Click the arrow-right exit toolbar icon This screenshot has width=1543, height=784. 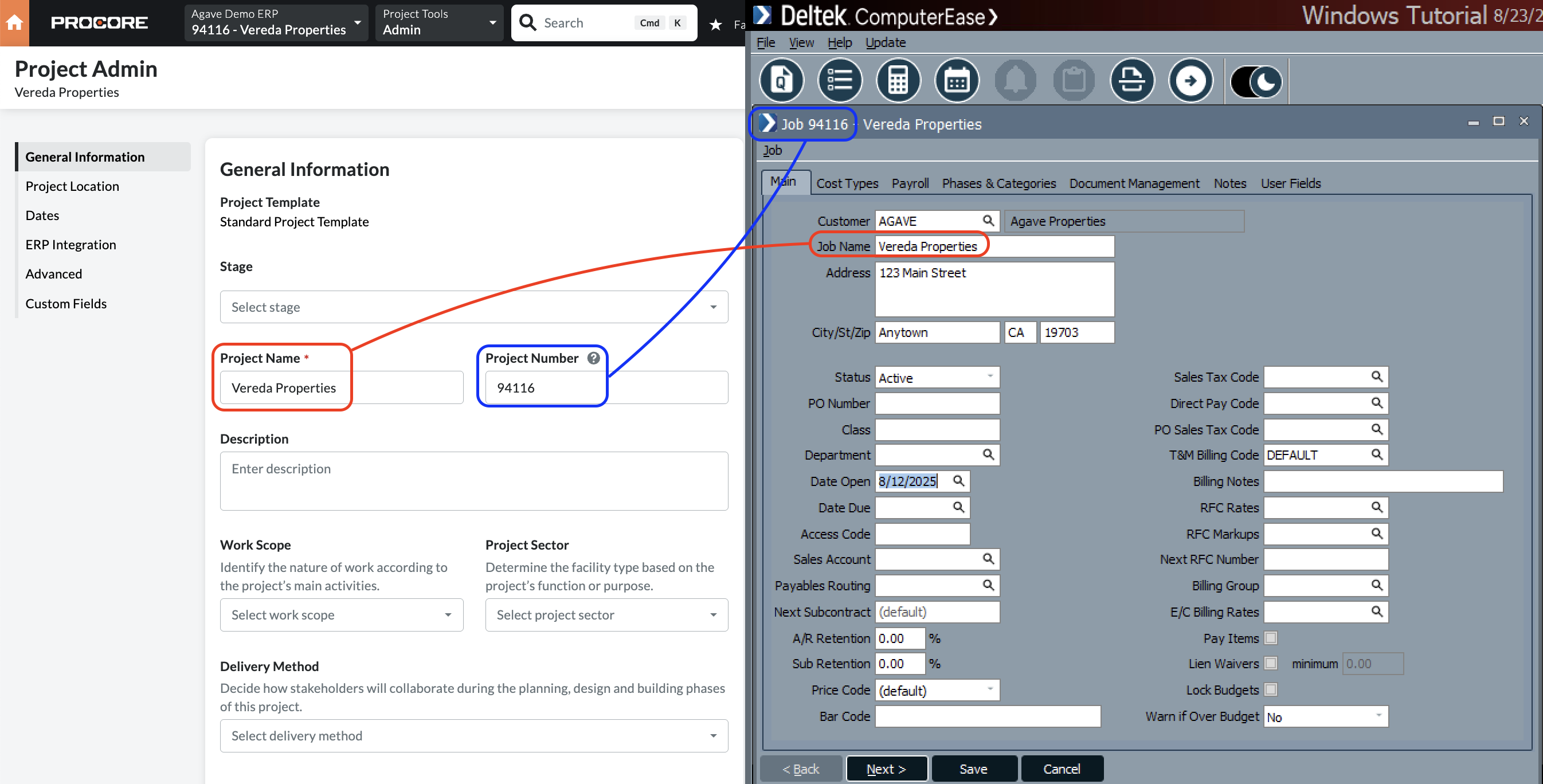tap(1191, 80)
